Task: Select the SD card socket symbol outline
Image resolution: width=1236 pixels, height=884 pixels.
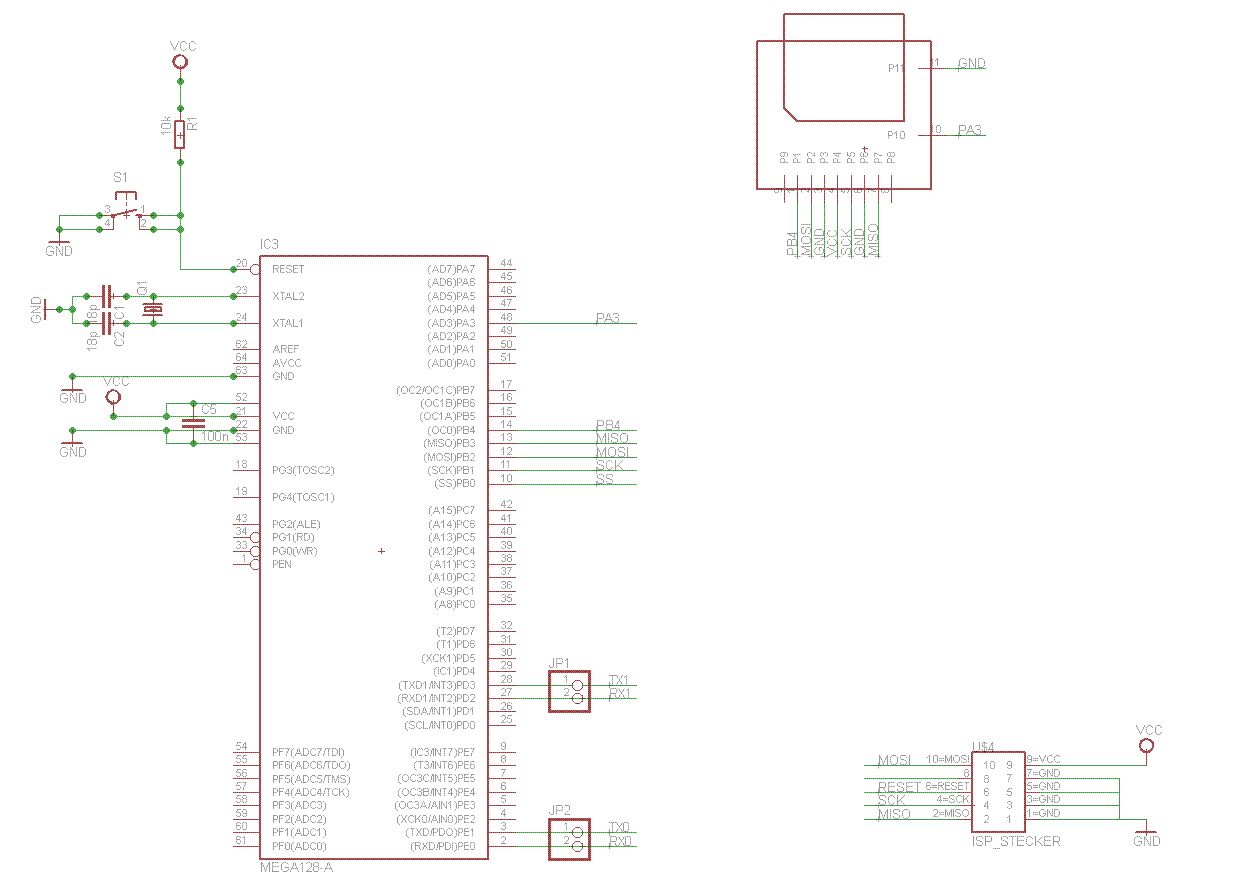Action: (x=843, y=101)
